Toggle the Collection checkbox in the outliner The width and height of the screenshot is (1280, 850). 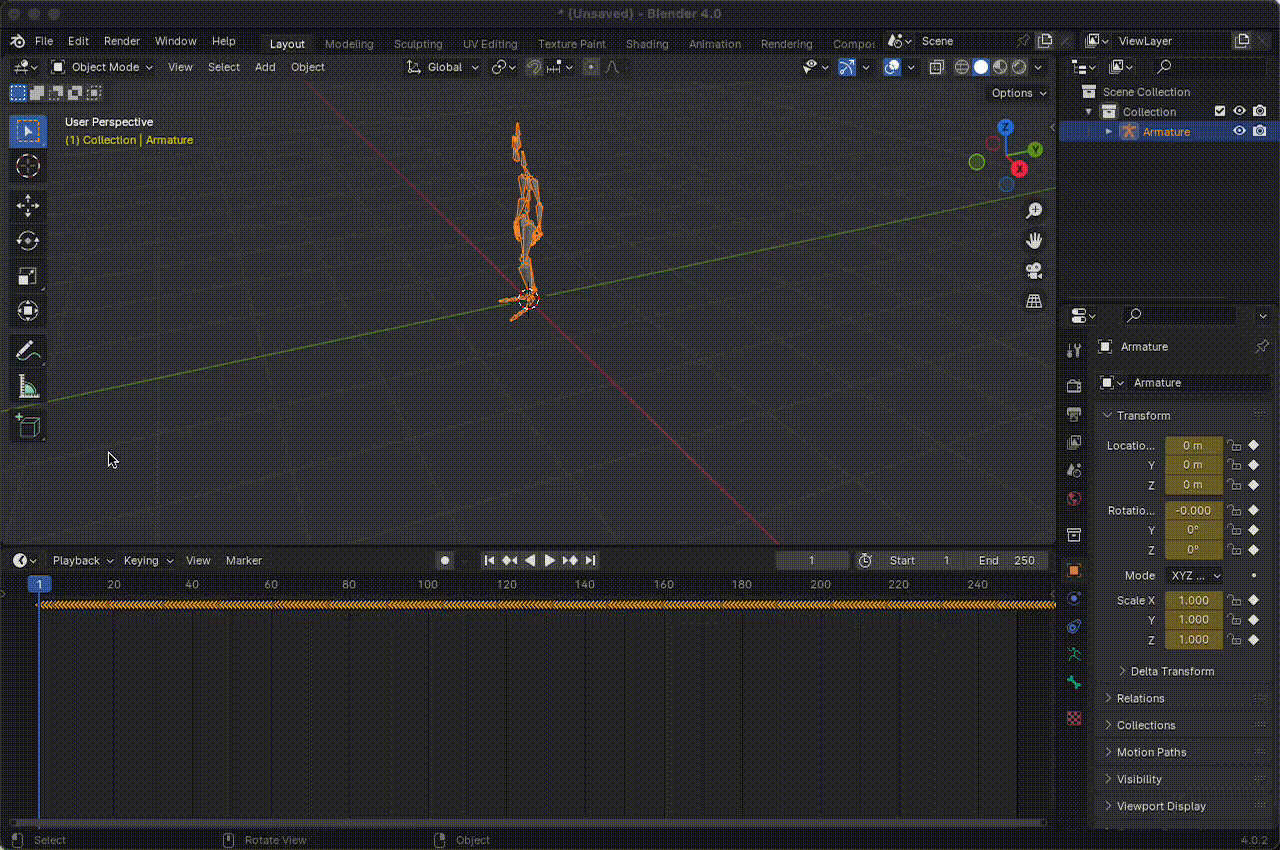point(1221,111)
